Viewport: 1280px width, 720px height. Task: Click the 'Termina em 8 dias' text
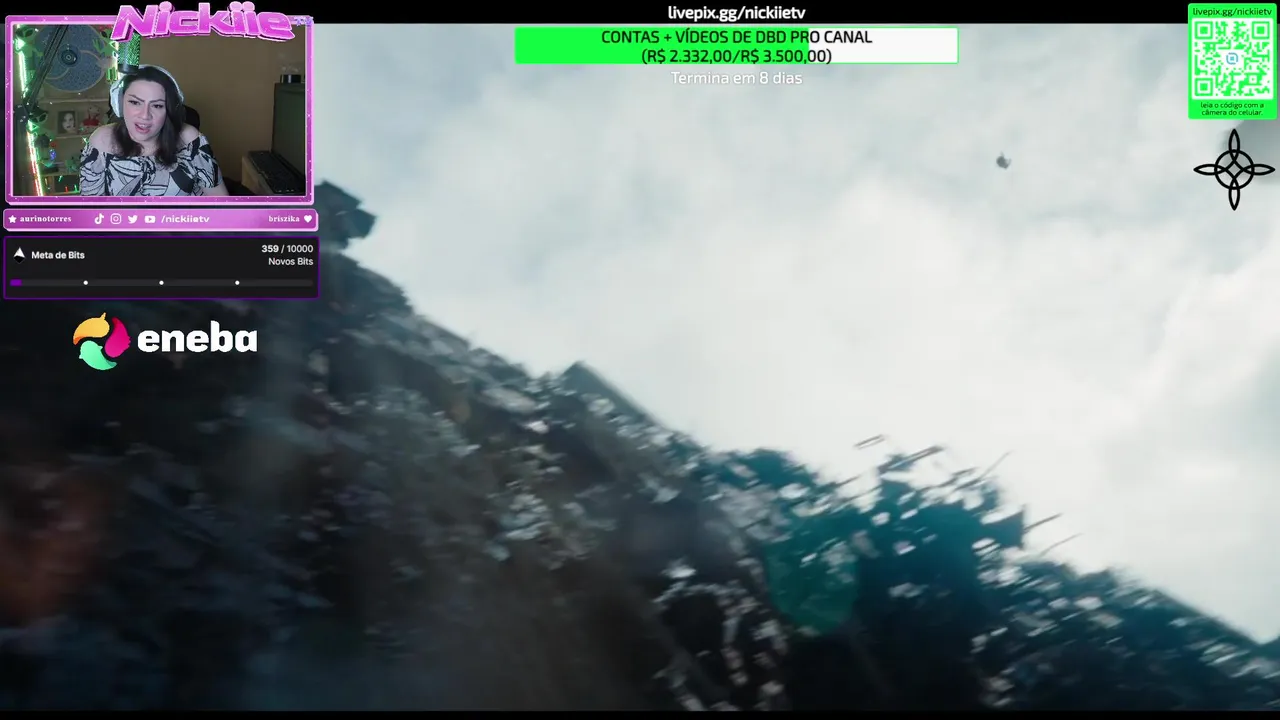pyautogui.click(x=736, y=78)
